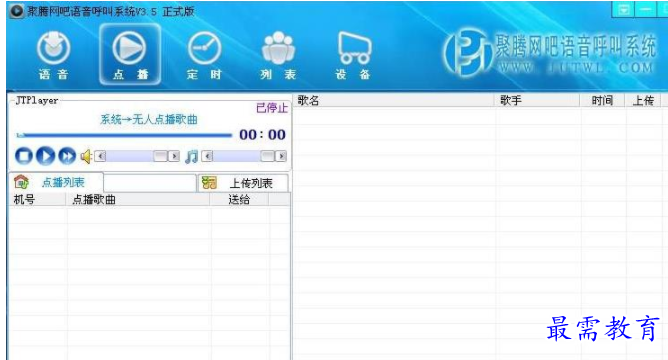The height and width of the screenshot is (360, 668).
Task: Open the 语音 voice section
Action: point(54,55)
